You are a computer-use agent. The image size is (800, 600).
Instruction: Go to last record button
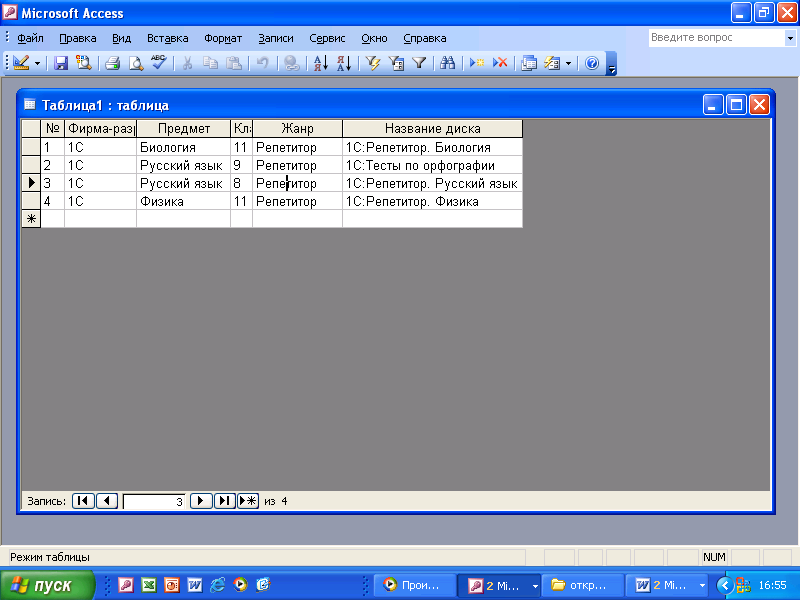[x=224, y=501]
